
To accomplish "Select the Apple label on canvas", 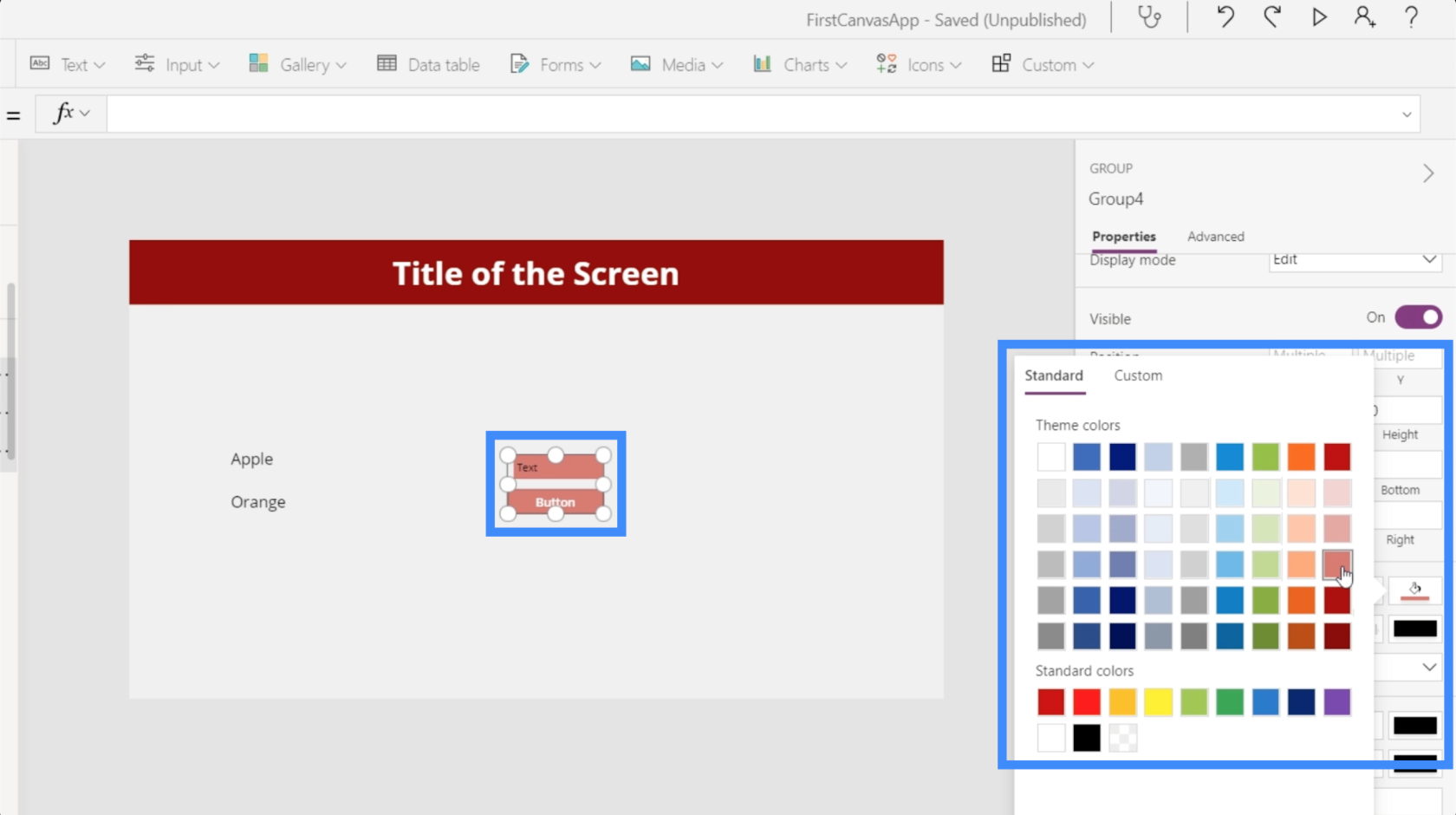I will [x=251, y=459].
